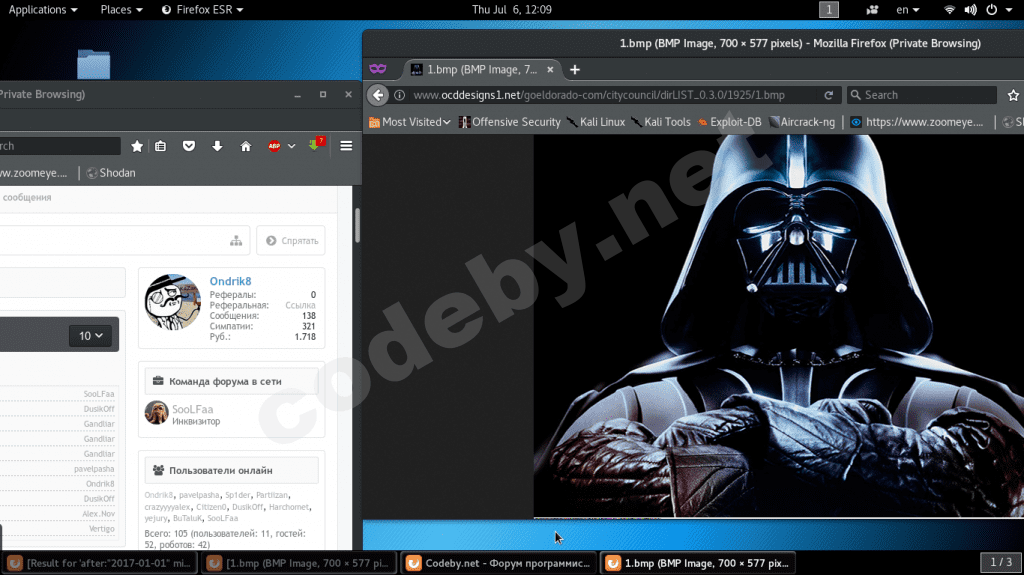The image size is (1024, 575).
Task: Click the back arrow in Firefox
Action: tap(377, 95)
